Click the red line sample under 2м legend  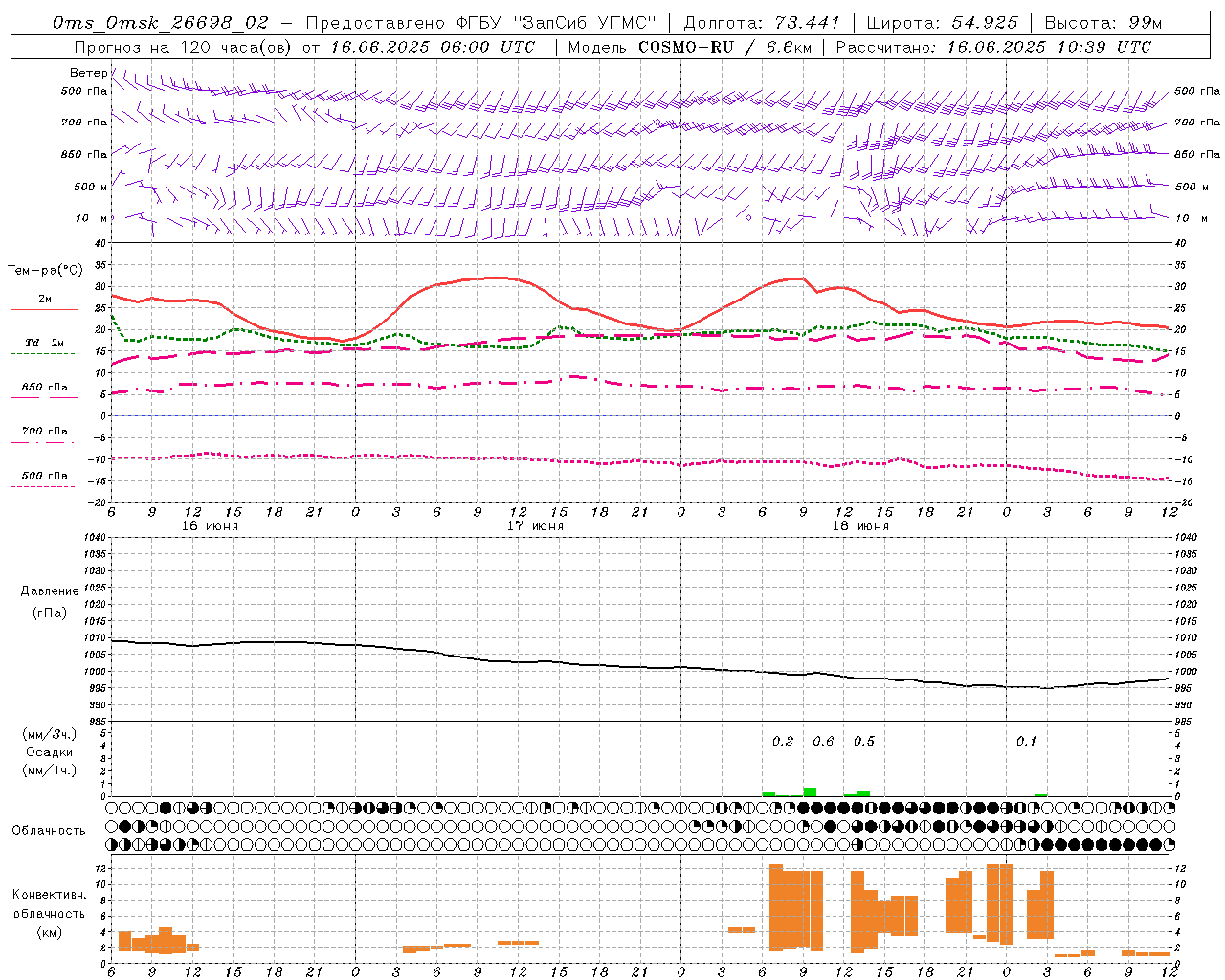[x=44, y=309]
